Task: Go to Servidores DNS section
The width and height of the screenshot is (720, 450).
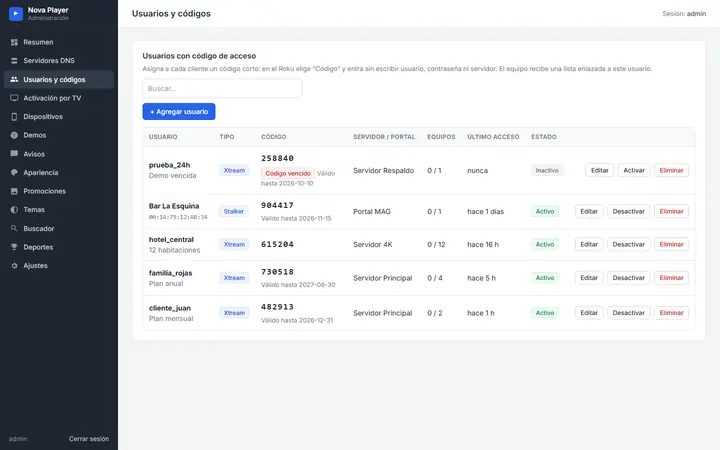Action: pyautogui.click(x=59, y=61)
